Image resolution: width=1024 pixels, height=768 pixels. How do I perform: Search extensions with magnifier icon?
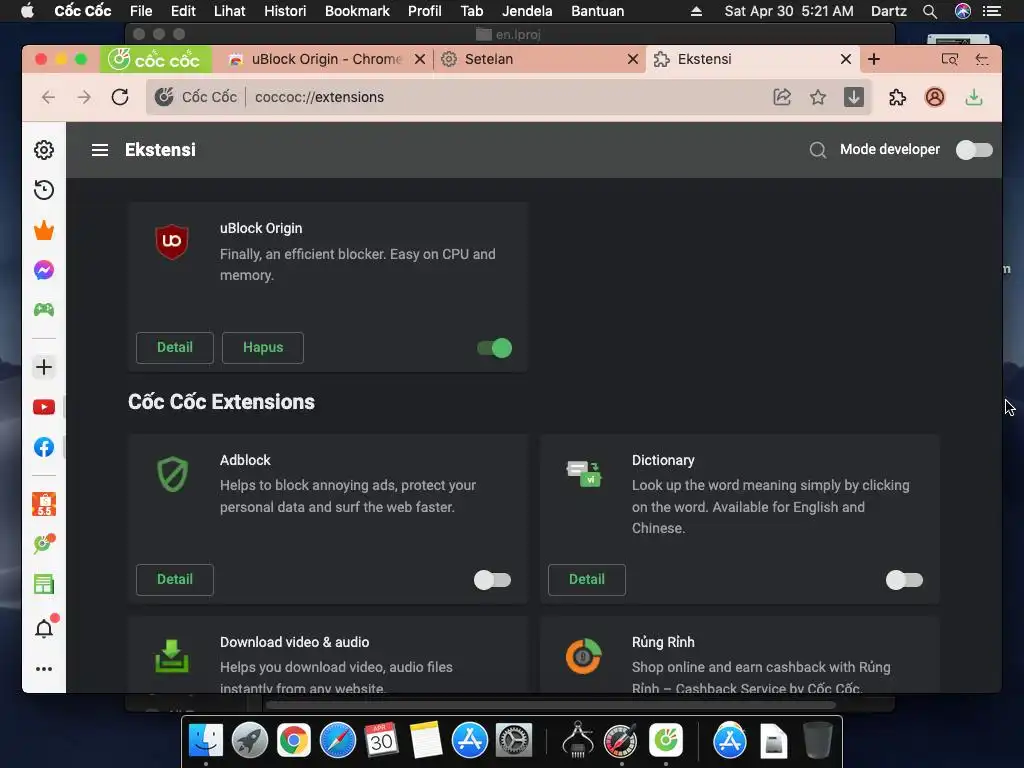[818, 150]
